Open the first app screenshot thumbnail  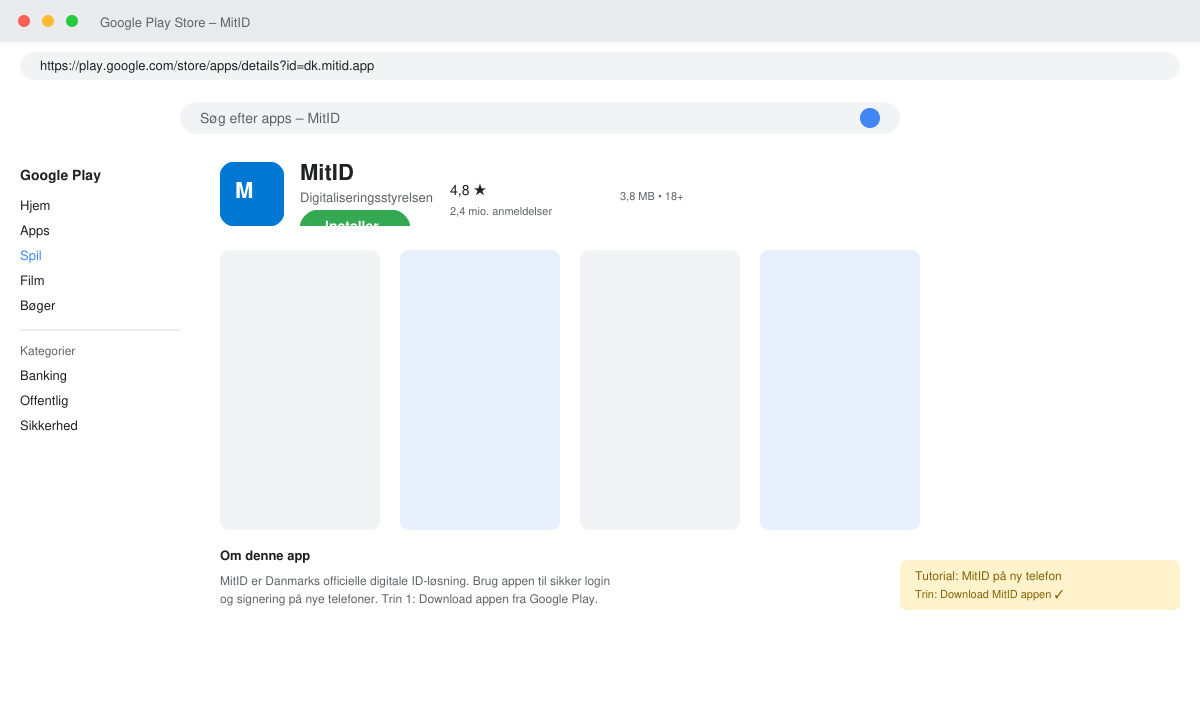click(300, 390)
